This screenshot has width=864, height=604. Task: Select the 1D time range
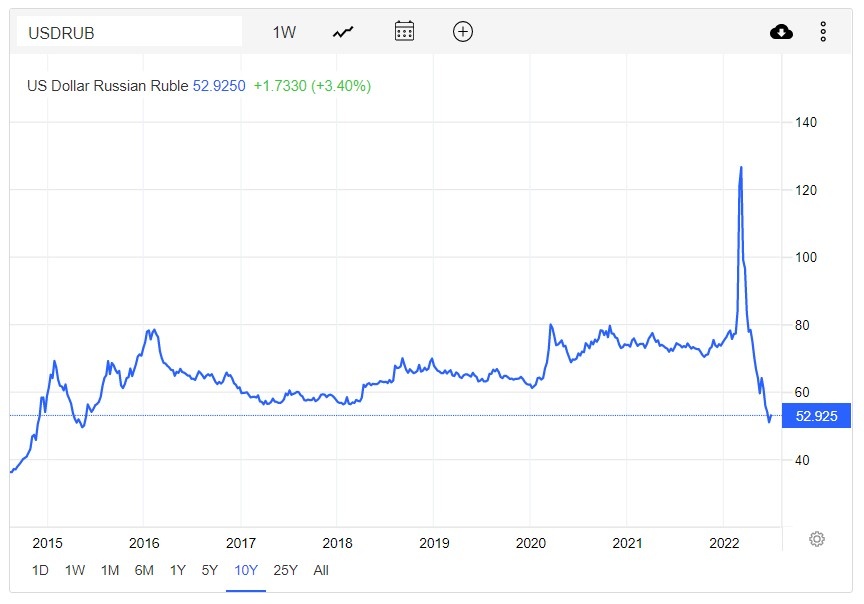40,570
